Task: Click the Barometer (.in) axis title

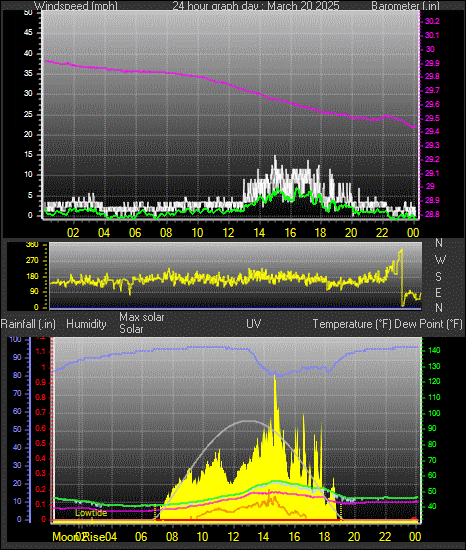Action: click(x=405, y=6)
